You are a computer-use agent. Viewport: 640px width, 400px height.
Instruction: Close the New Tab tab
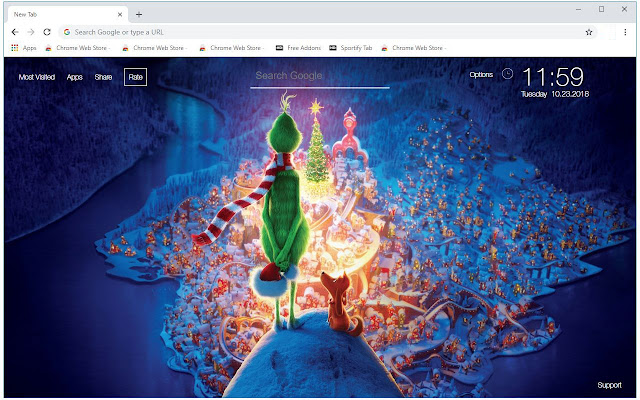tap(120, 14)
